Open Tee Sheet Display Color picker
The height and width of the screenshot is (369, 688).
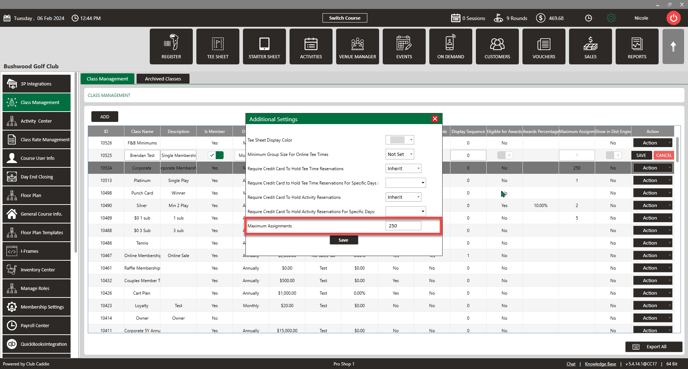pos(399,140)
